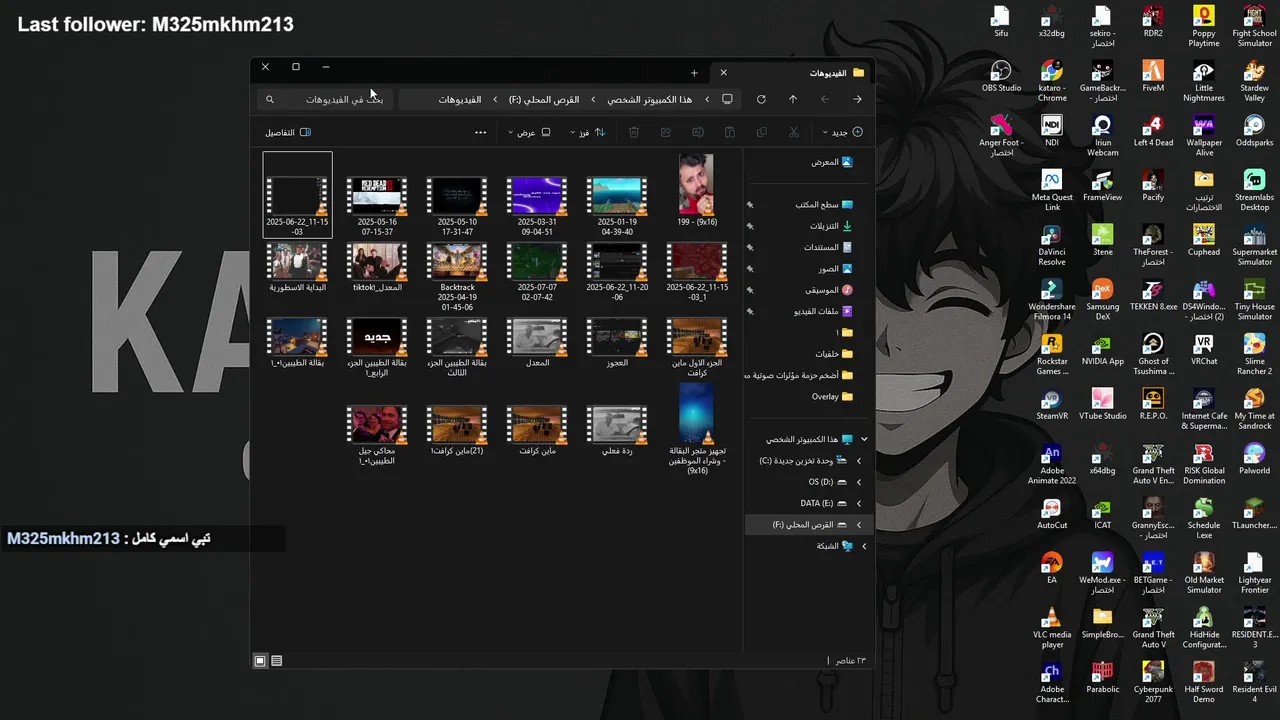Unpin الموسيقى using its pin icon

pos(749,290)
